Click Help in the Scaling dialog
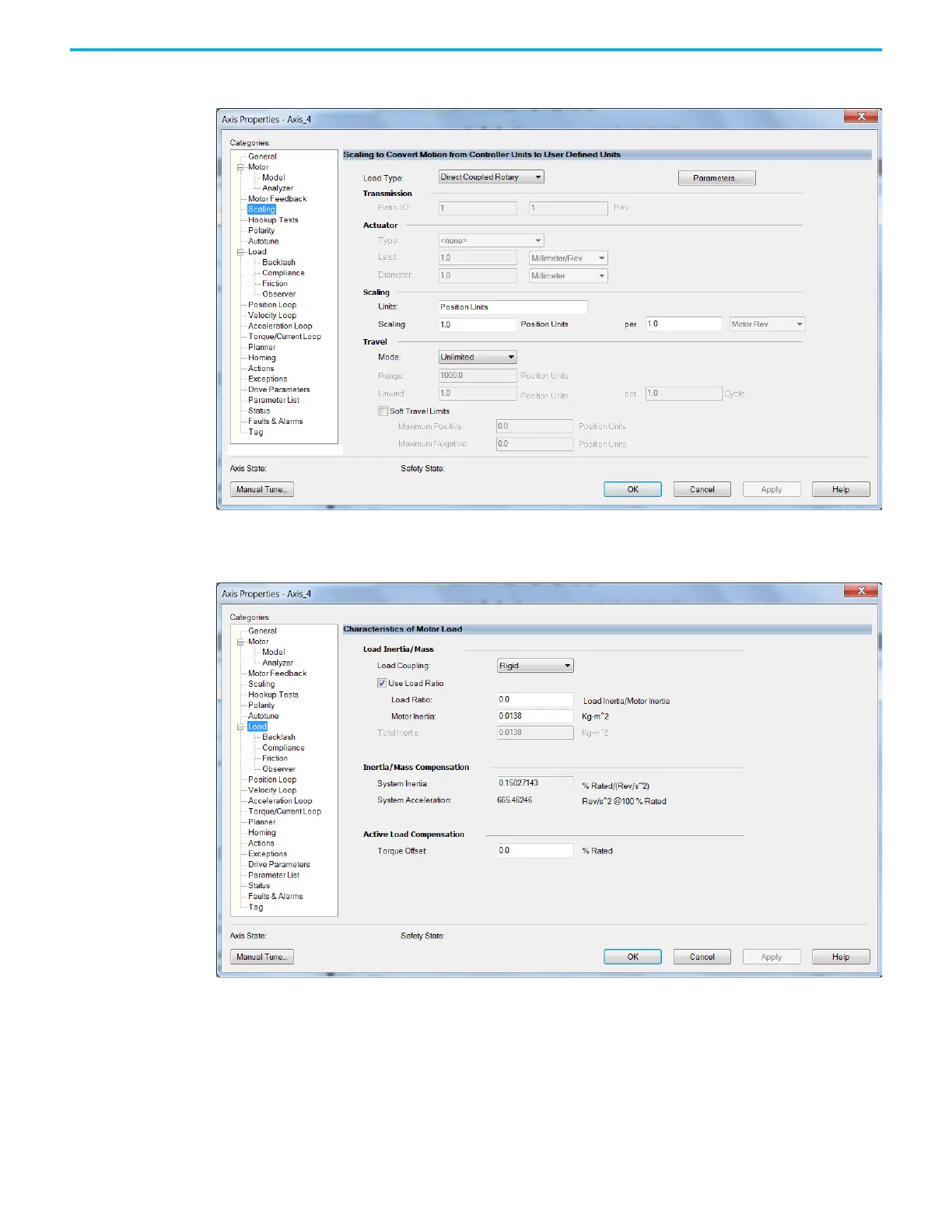The width and height of the screenshot is (952, 1232). click(x=840, y=489)
